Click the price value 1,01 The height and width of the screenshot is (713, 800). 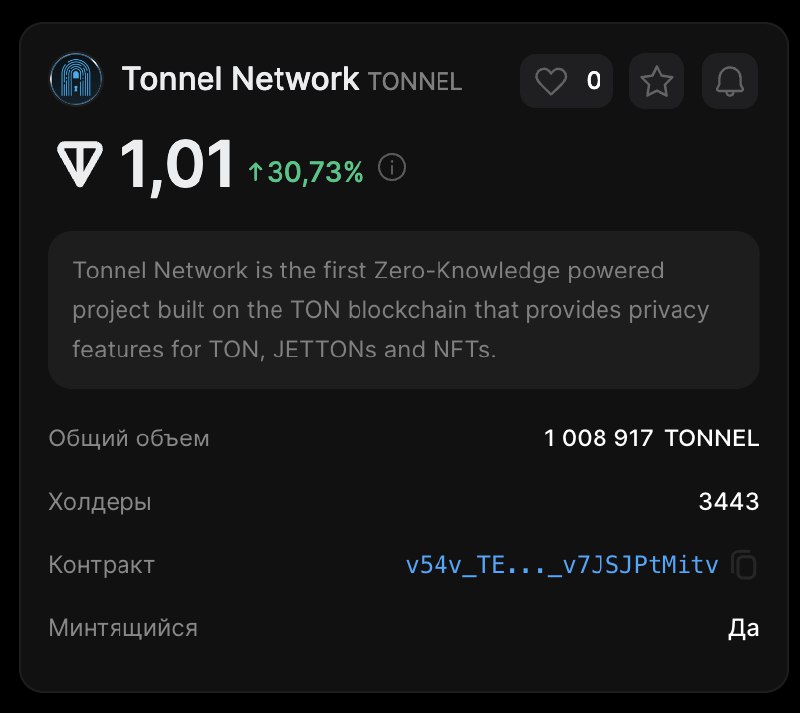pos(176,165)
